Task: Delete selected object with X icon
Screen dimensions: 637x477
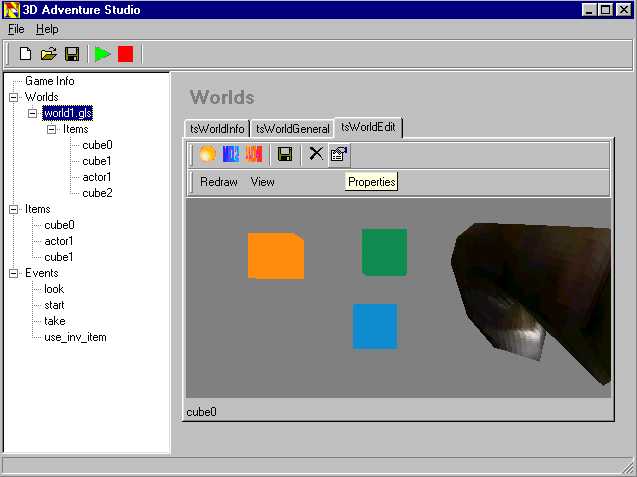Action: point(316,154)
